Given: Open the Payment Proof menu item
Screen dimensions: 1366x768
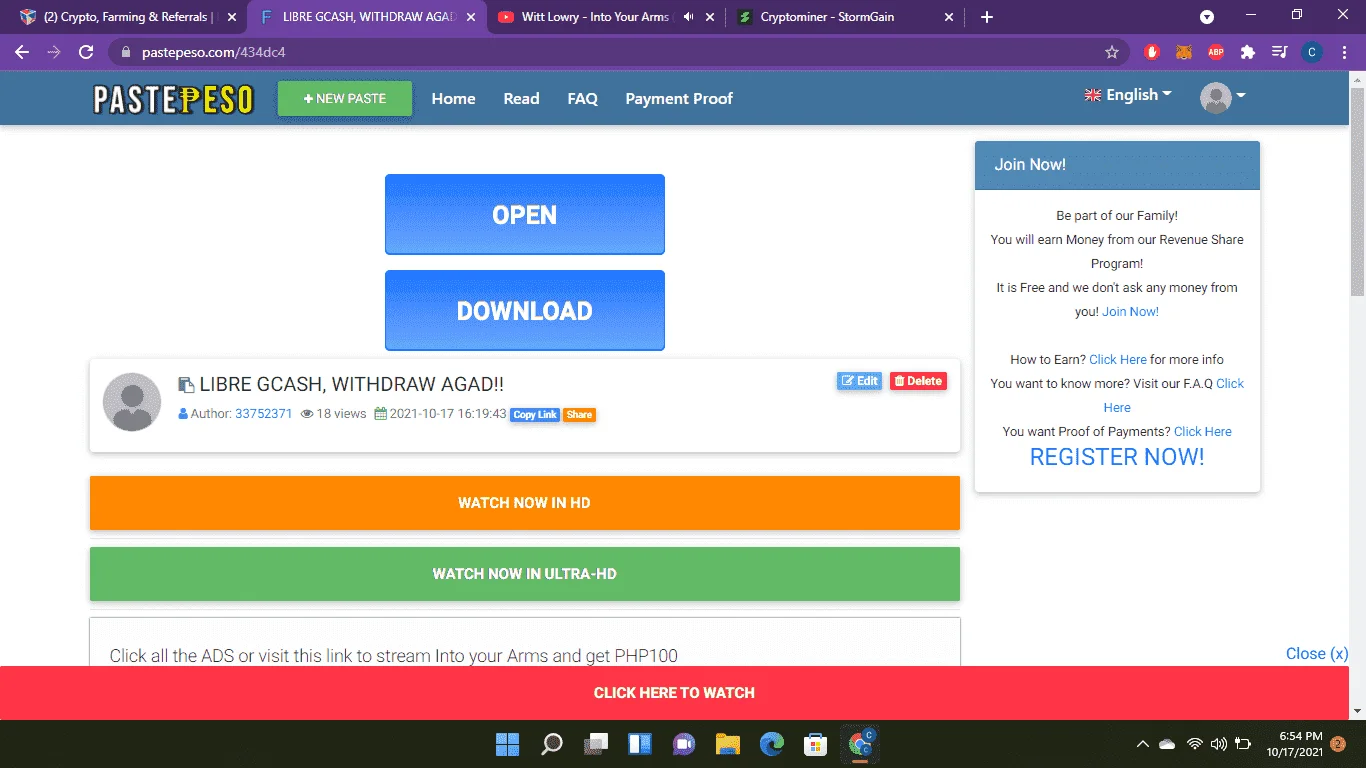Looking at the screenshot, I should coord(679,98).
